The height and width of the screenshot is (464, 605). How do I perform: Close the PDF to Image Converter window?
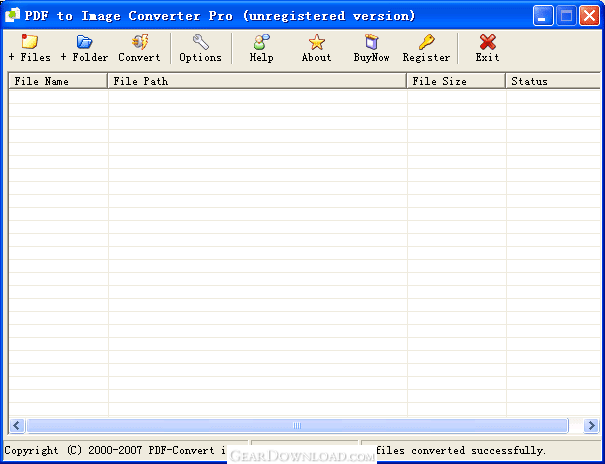coord(589,16)
